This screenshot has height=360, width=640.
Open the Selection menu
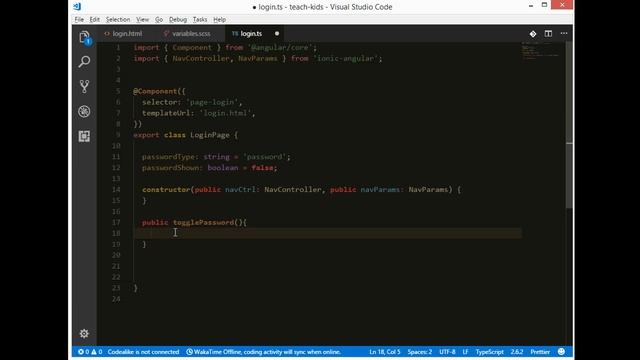[118, 20]
